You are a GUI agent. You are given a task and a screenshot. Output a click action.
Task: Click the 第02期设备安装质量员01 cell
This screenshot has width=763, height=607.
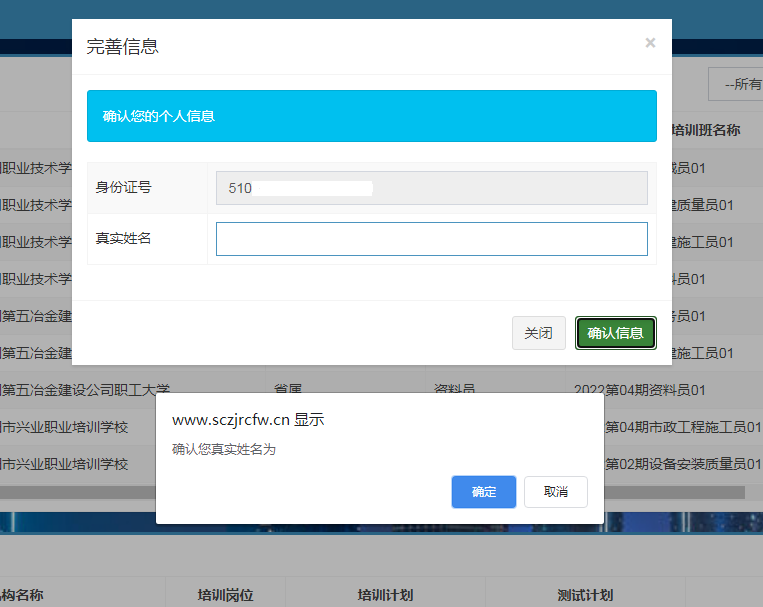click(683, 464)
